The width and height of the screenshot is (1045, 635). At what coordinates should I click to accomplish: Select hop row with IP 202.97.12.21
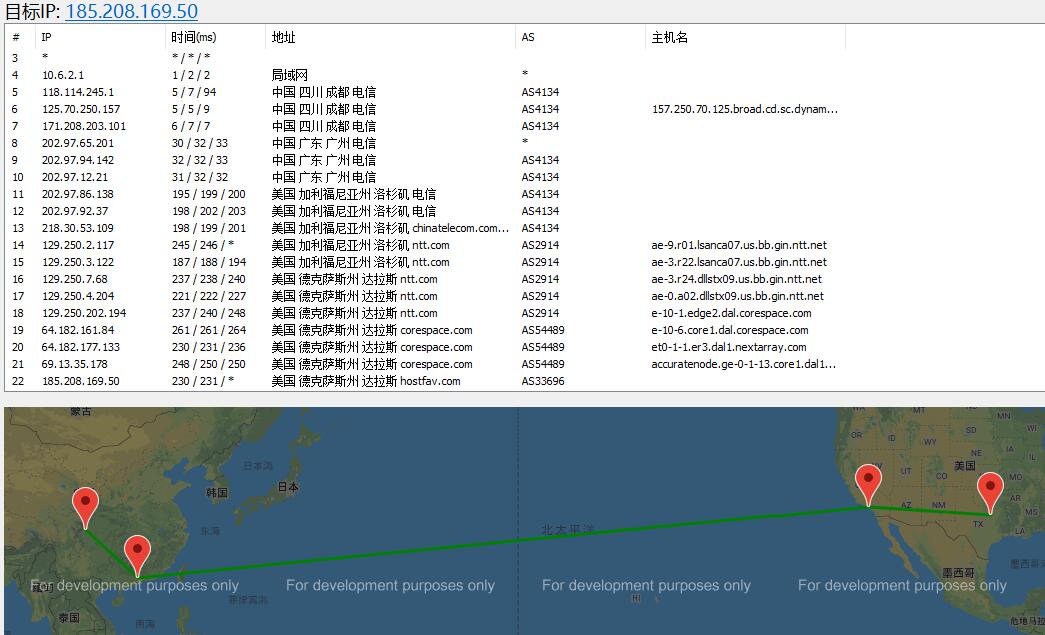pyautogui.click(x=524, y=177)
